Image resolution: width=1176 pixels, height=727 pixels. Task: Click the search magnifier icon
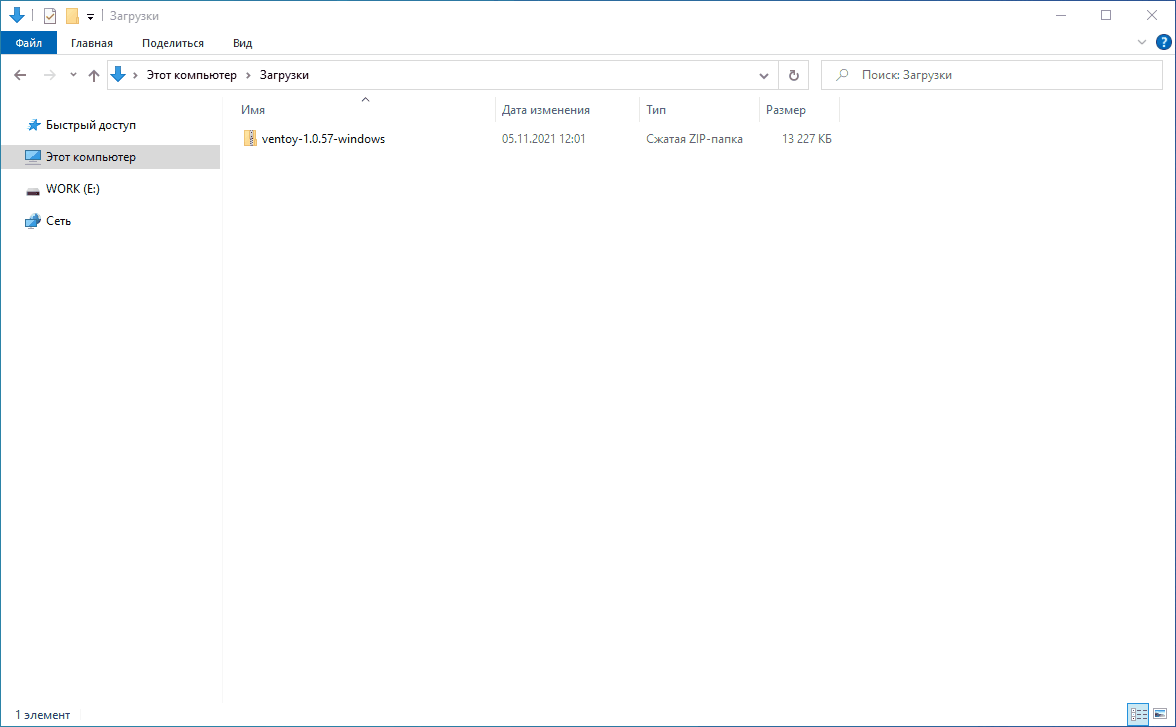(842, 75)
